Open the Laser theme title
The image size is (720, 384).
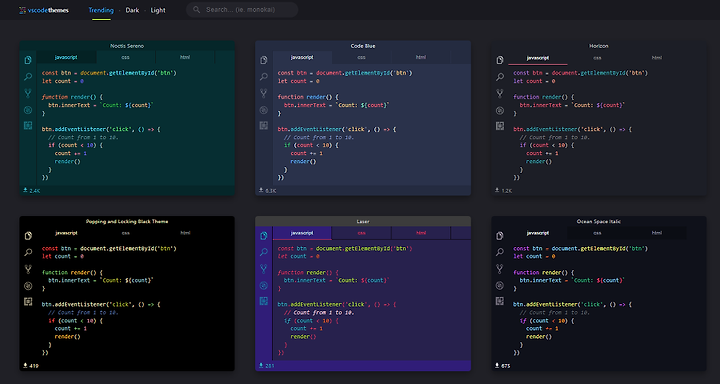click(x=363, y=221)
